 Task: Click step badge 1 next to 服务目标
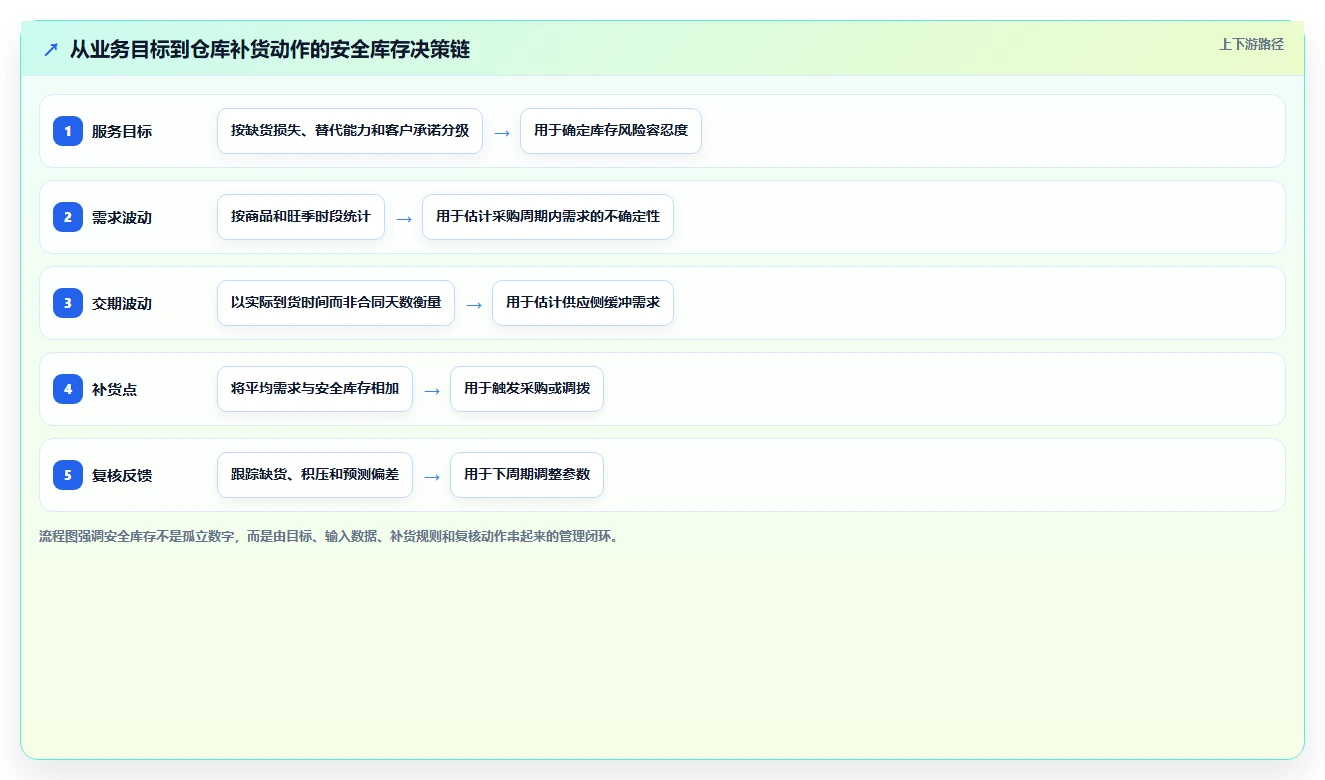pyautogui.click(x=68, y=131)
